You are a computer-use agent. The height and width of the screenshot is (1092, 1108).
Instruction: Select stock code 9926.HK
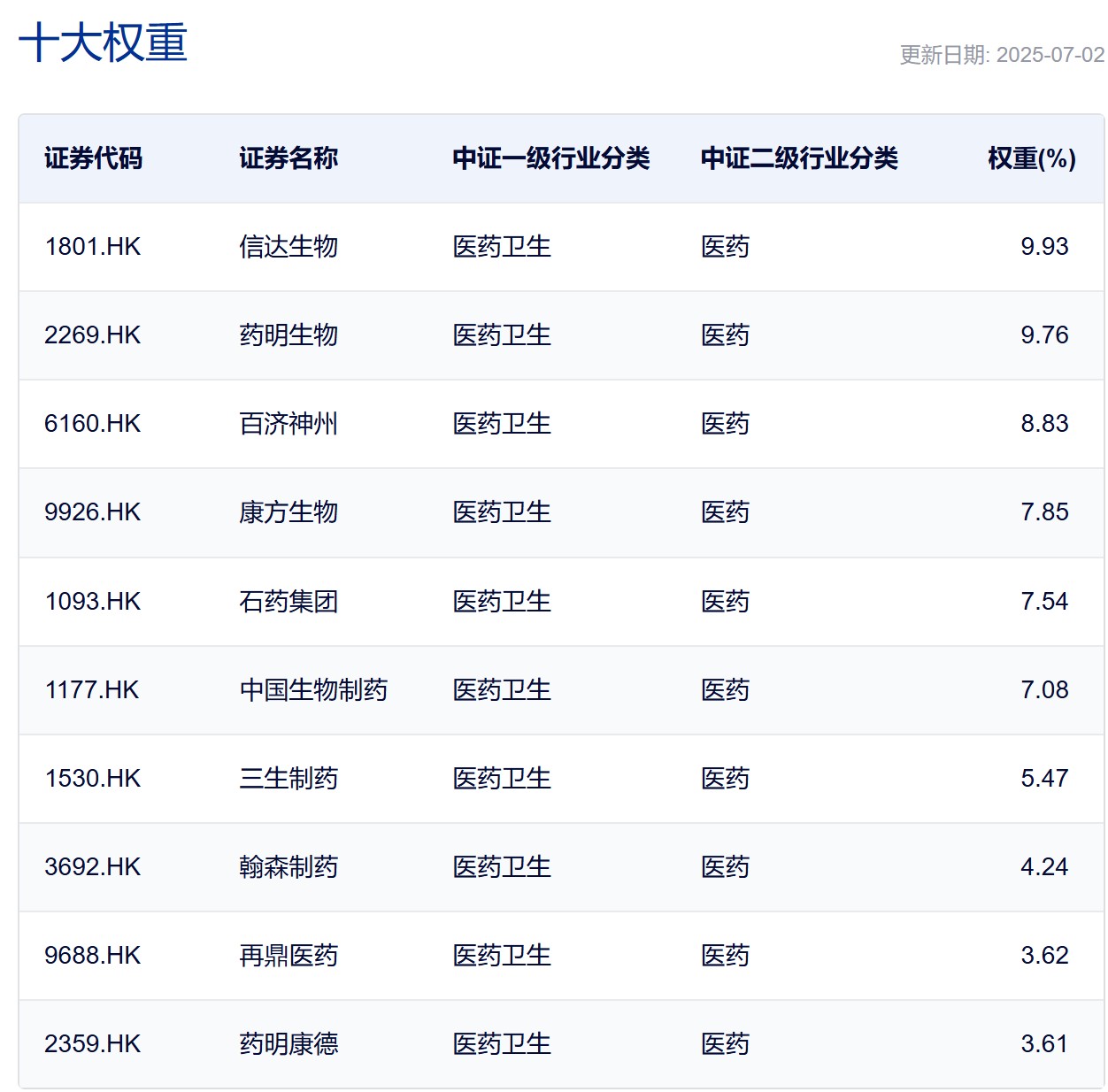93,511
